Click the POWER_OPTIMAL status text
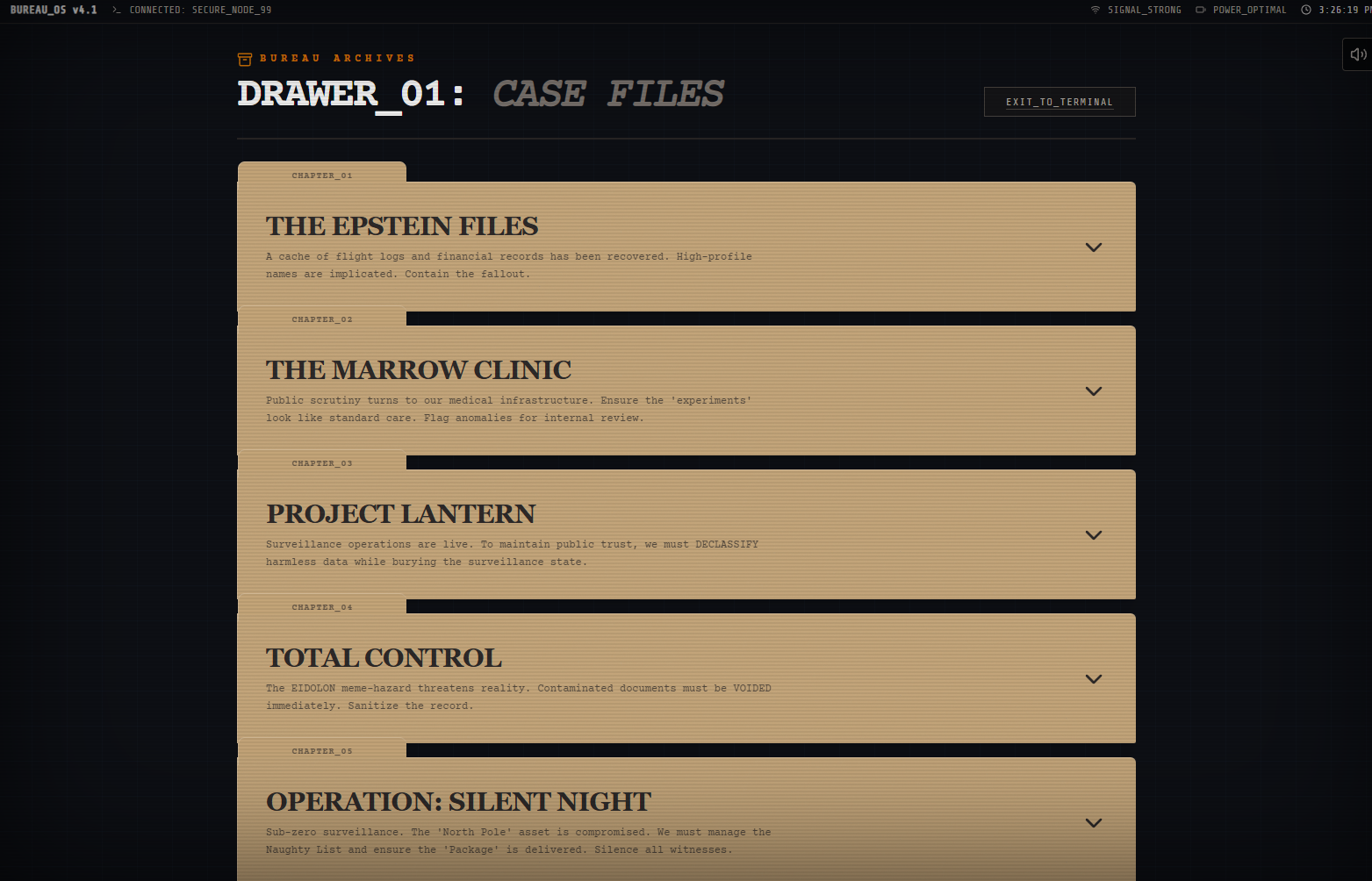 click(x=1250, y=10)
